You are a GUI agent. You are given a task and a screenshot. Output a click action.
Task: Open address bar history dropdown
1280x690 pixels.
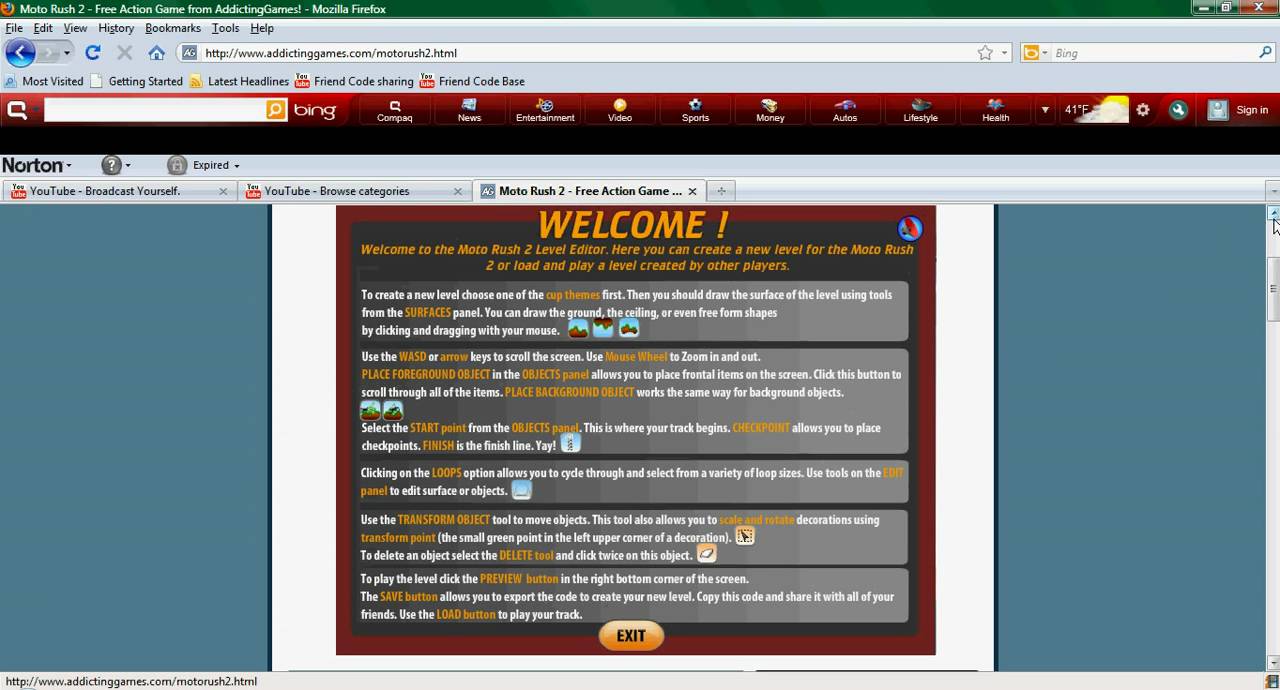1005,53
